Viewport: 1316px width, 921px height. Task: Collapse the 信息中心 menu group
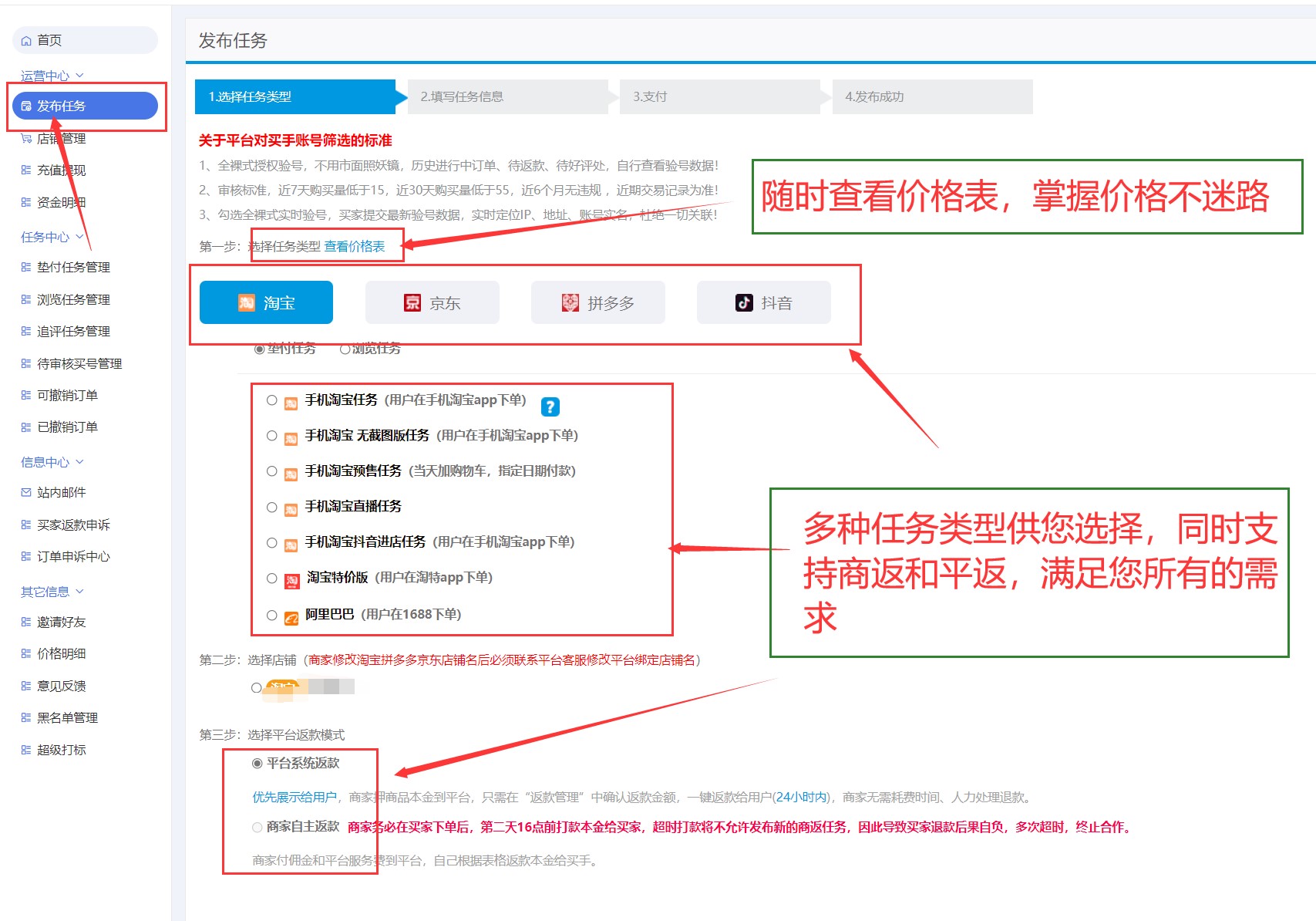[52, 462]
